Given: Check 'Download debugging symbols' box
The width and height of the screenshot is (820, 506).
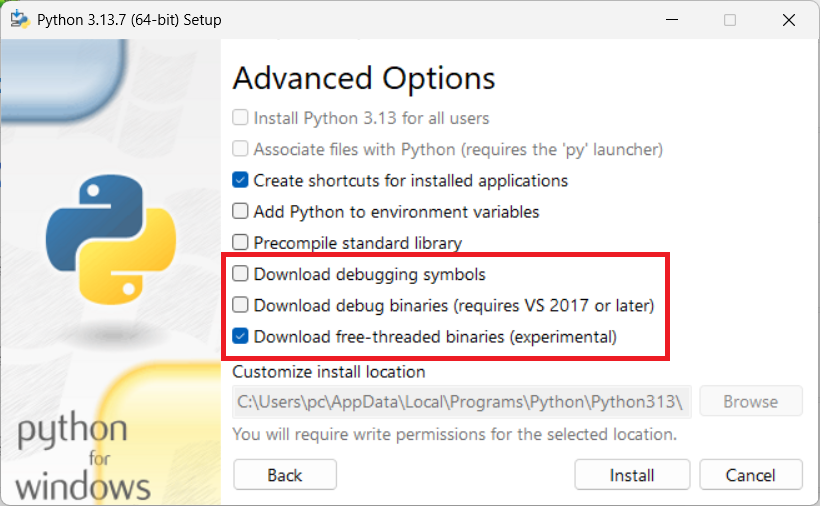Looking at the screenshot, I should click(240, 274).
